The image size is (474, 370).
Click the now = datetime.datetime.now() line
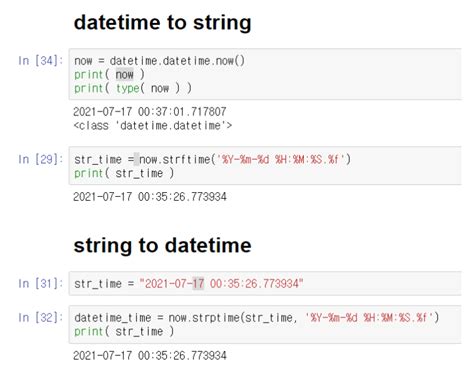pos(160,61)
